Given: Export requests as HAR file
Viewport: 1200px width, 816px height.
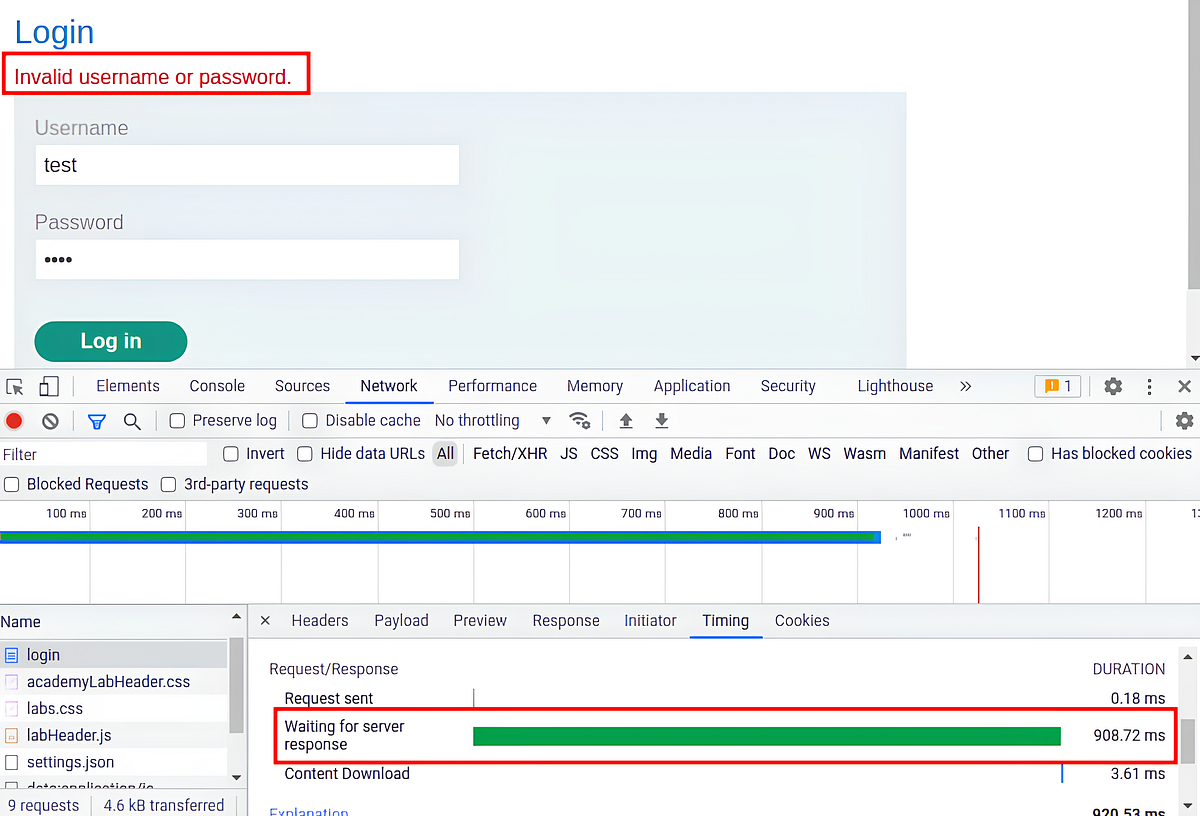Looking at the screenshot, I should tap(661, 421).
